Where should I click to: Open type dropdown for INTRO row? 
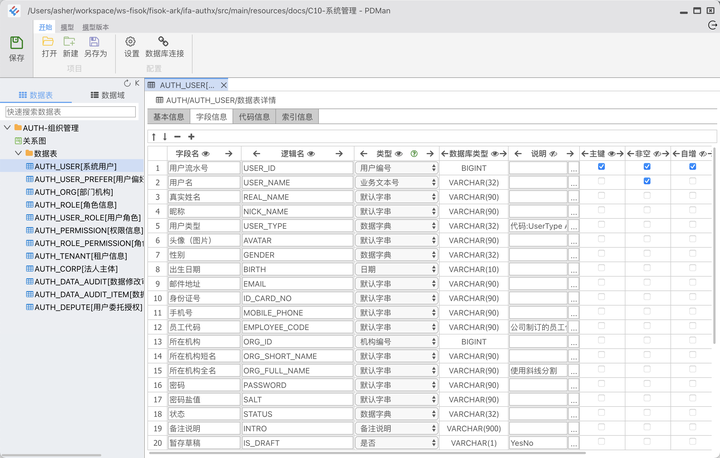coord(397,429)
